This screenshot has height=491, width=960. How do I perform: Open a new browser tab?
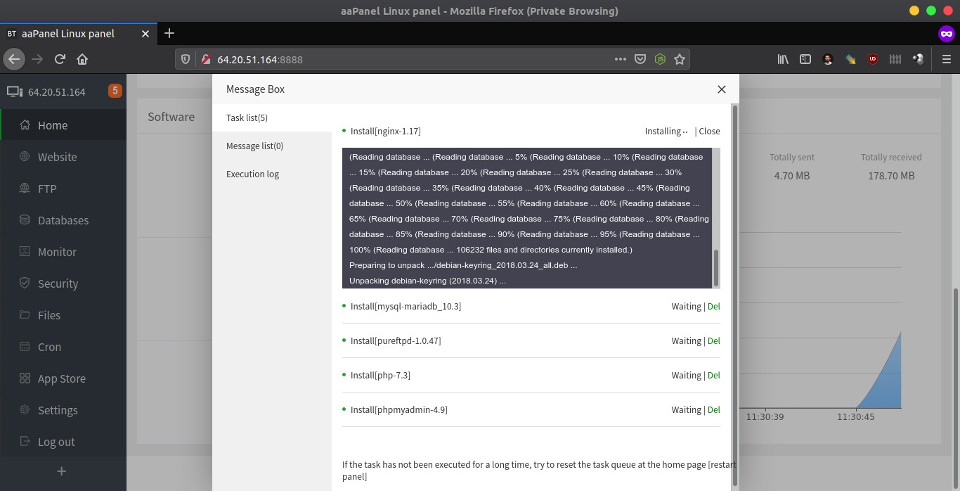(x=170, y=33)
